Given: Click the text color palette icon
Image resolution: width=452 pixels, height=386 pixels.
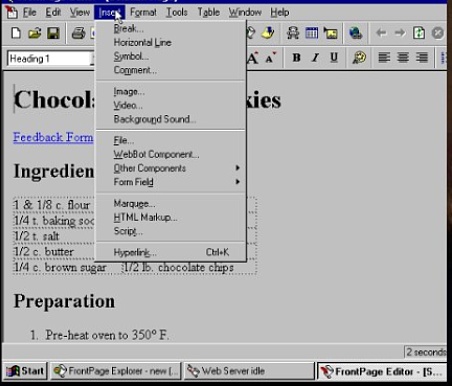Looking at the screenshot, I should point(359,58).
